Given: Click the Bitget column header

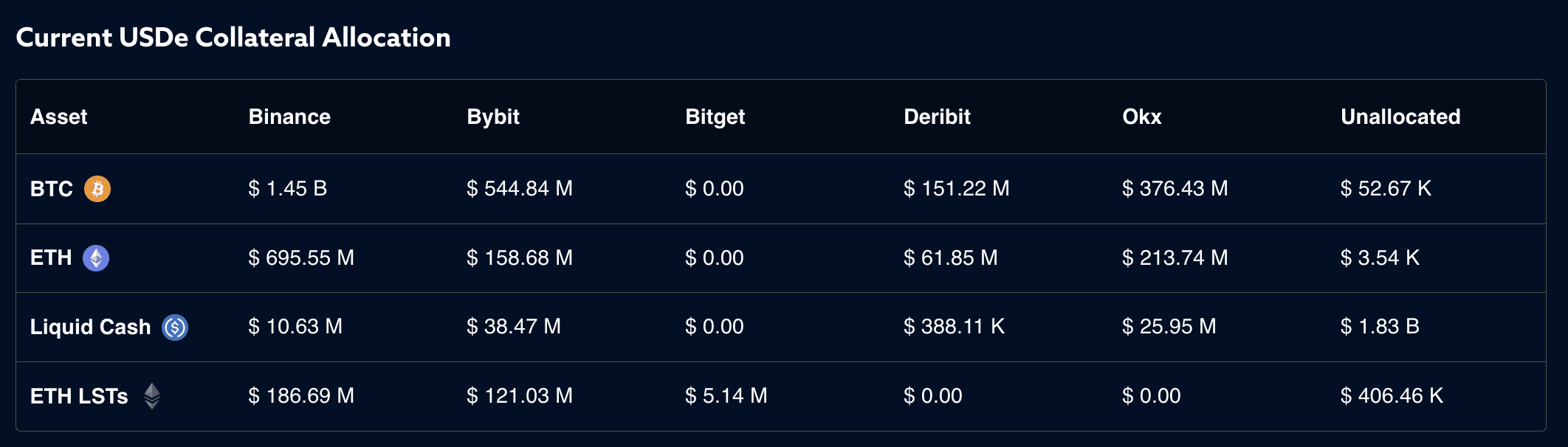Looking at the screenshot, I should pos(715,117).
